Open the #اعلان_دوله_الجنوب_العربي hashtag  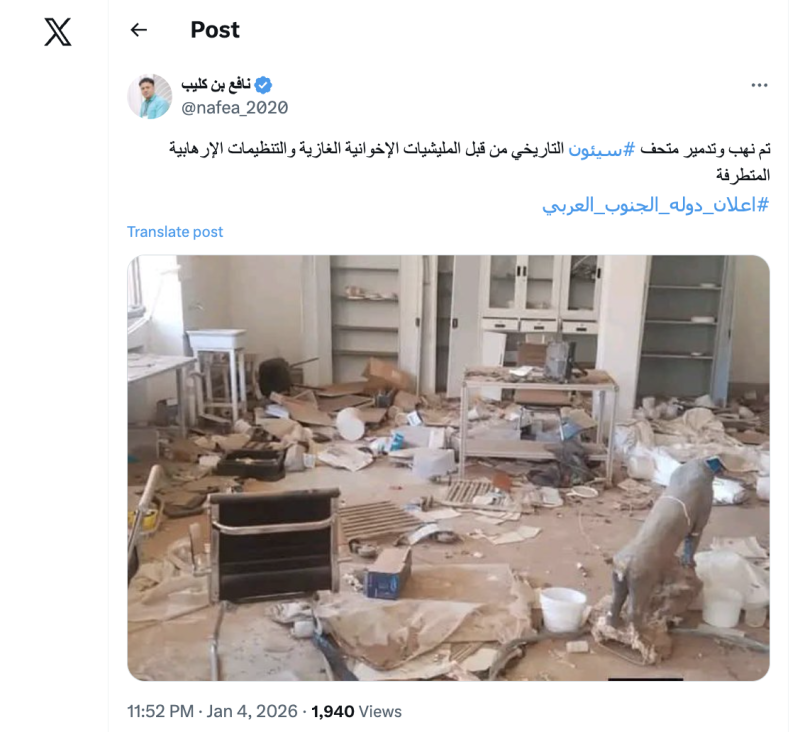656,205
